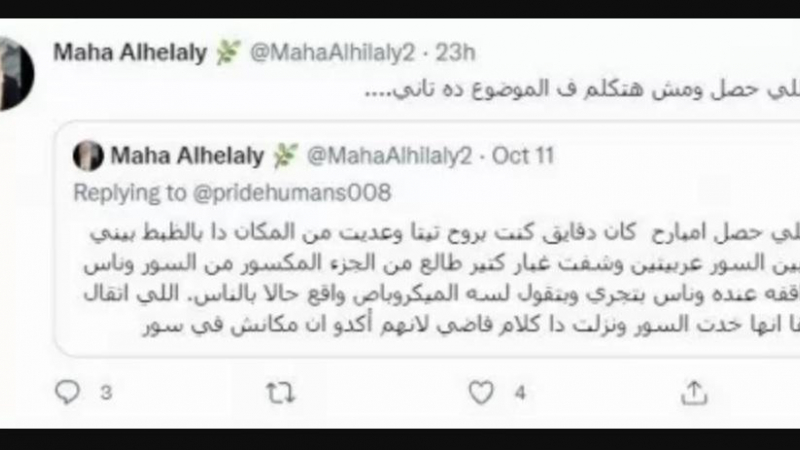Like the tweet with heart icon

point(481,392)
